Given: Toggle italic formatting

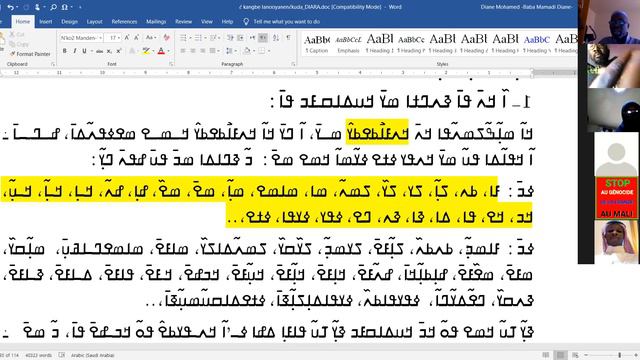Looking at the screenshot, I should (x=74, y=51).
